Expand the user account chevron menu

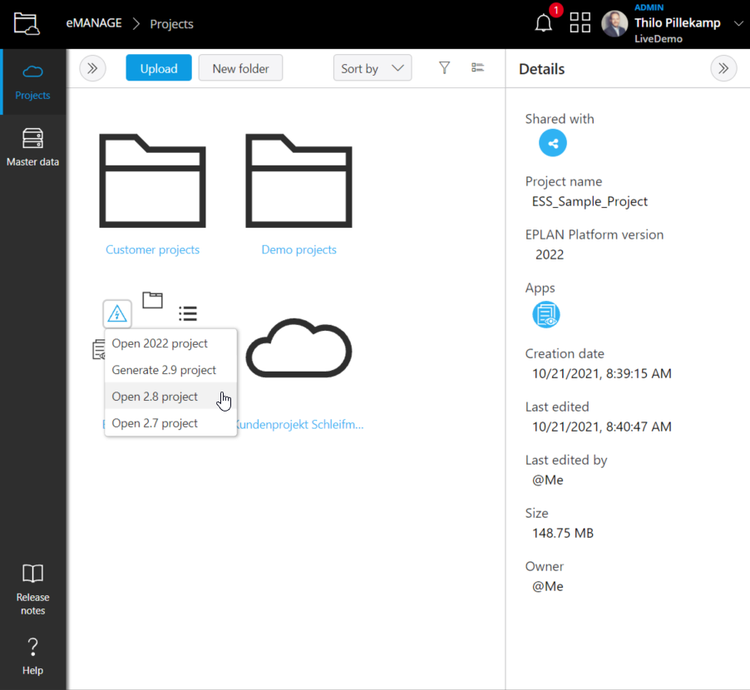tap(738, 24)
